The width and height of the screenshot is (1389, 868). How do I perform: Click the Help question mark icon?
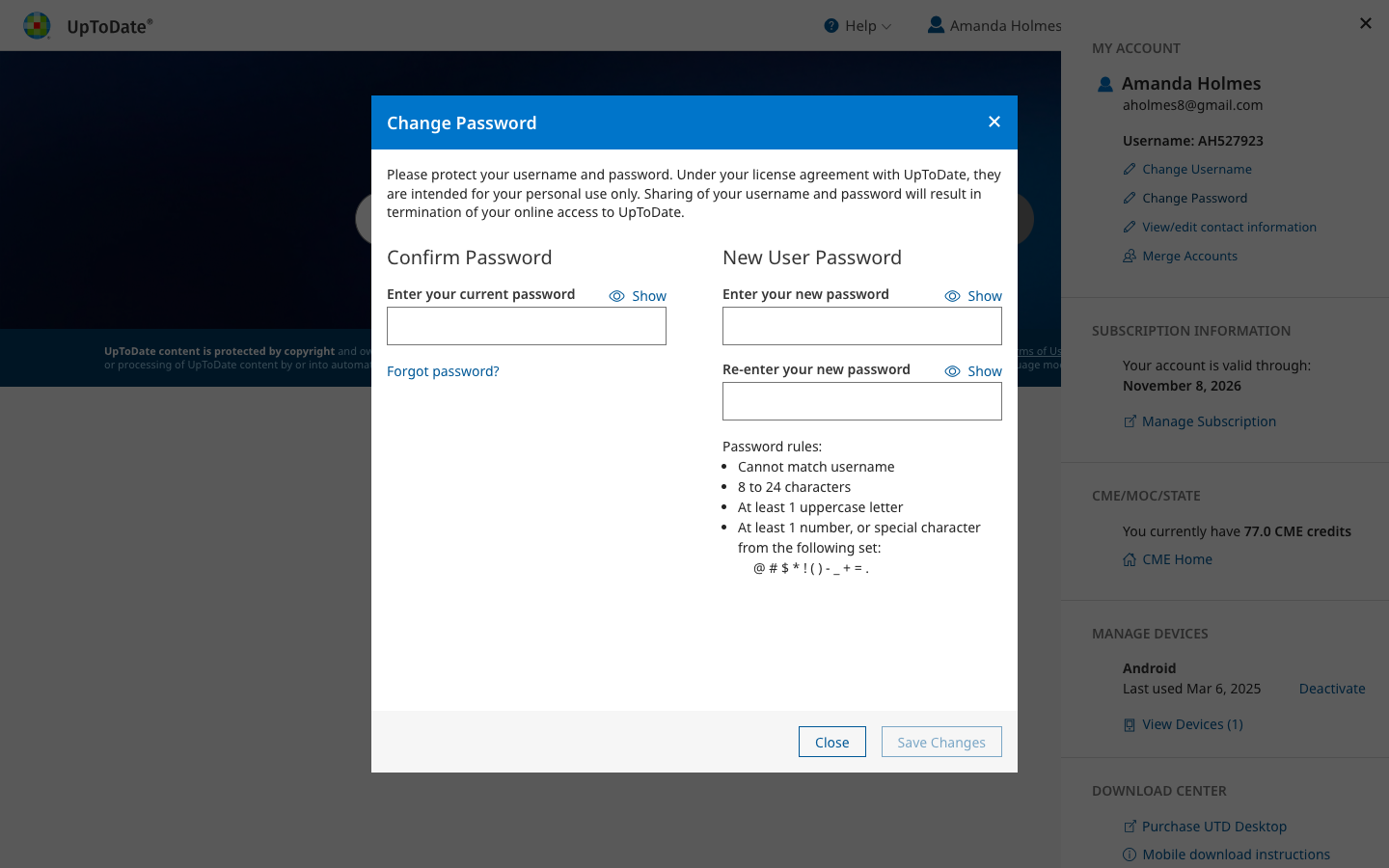pos(831,26)
